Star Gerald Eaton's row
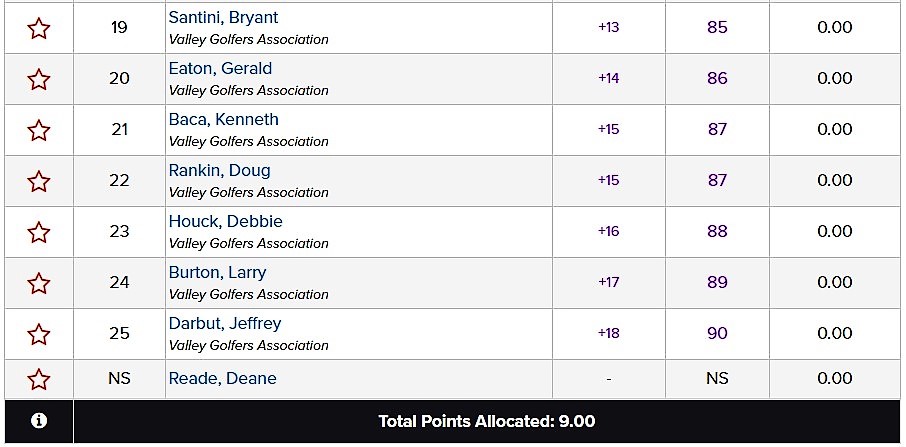Screen dimensions: 906x447 (x=39, y=79)
